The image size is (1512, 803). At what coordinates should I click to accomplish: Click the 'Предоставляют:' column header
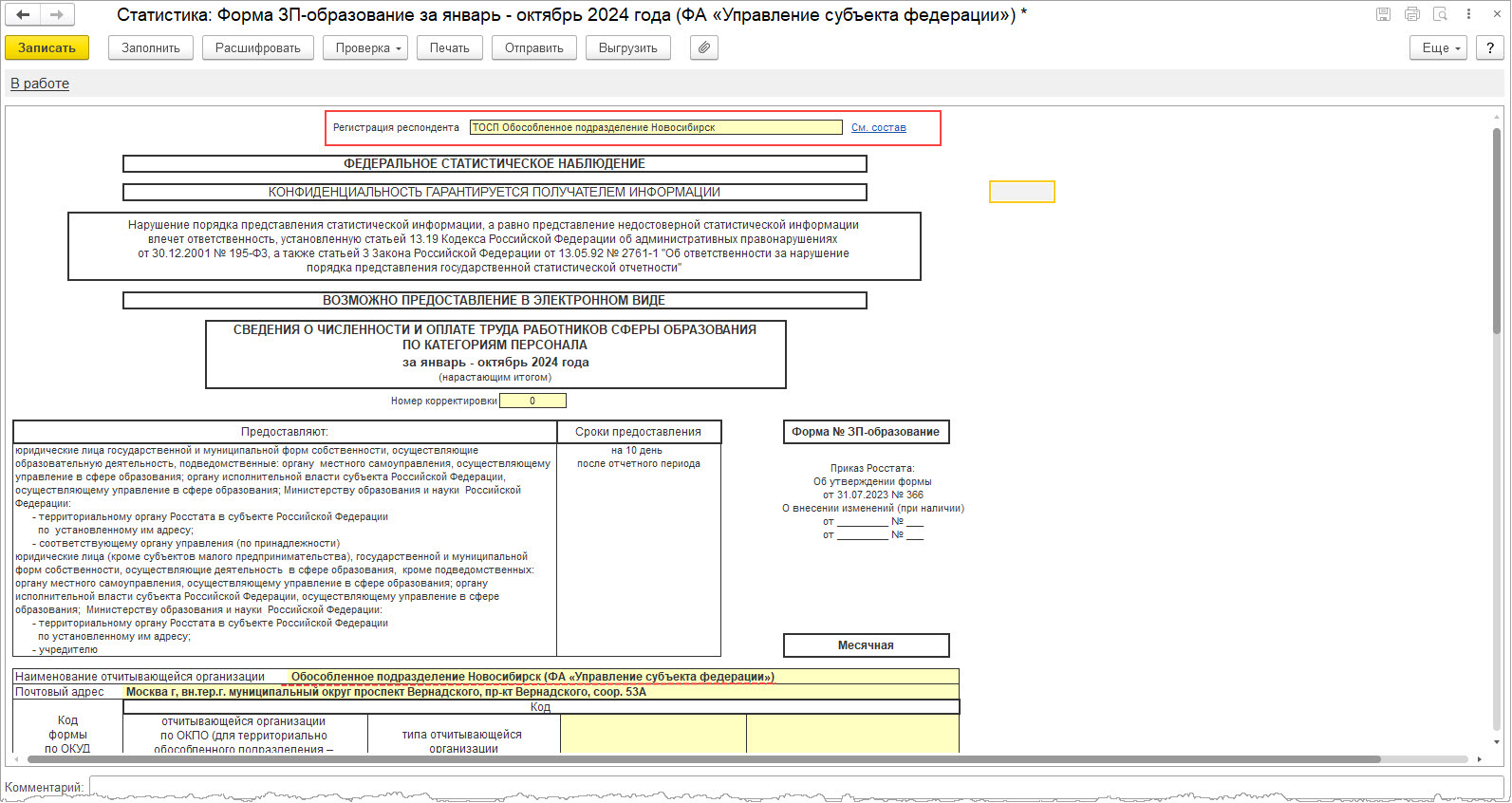coord(285,432)
